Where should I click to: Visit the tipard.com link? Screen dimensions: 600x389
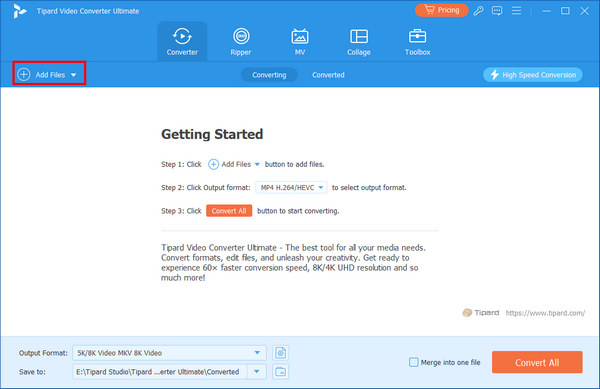coord(545,313)
